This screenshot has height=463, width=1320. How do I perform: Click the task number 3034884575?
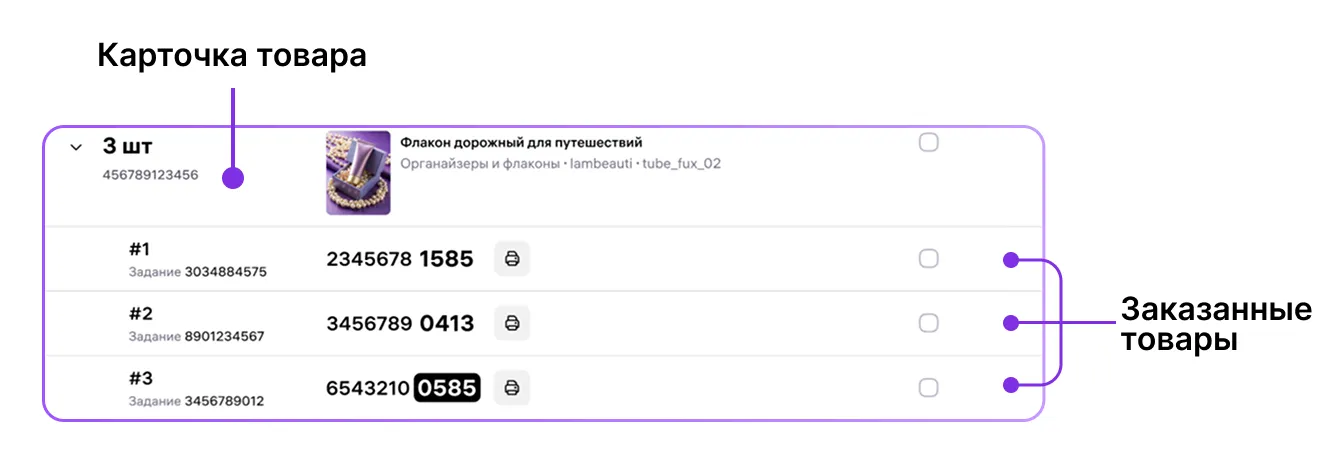tap(225, 272)
